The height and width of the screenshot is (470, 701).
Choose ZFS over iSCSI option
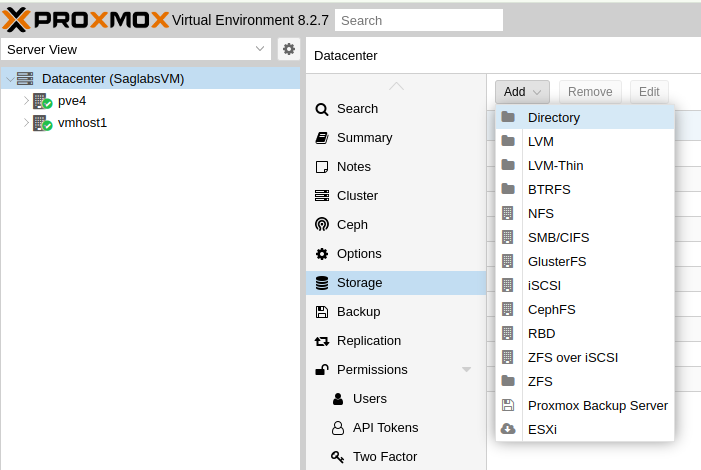pyautogui.click(x=585, y=358)
